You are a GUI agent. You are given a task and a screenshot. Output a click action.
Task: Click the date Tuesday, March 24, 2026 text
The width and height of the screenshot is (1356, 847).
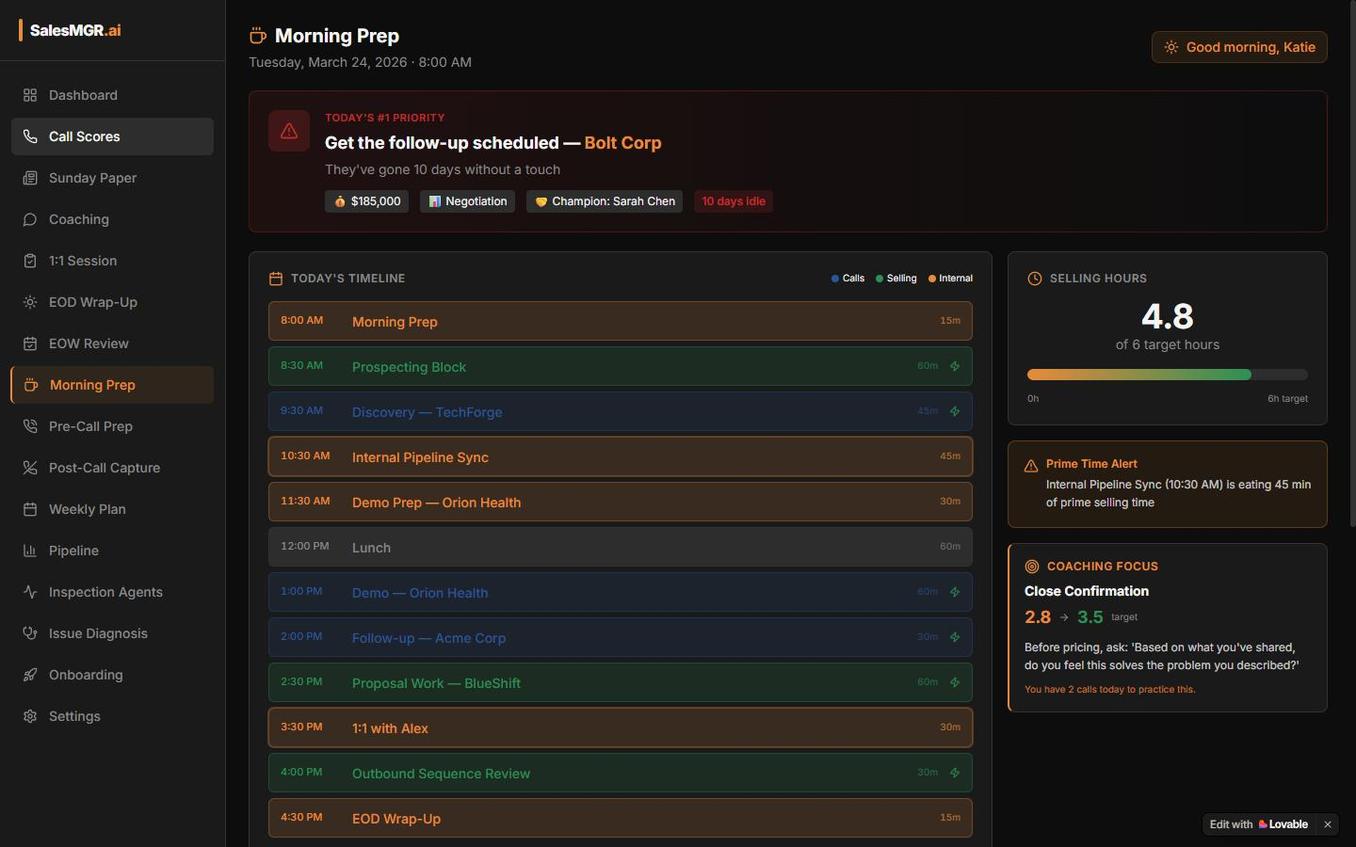[328, 62]
